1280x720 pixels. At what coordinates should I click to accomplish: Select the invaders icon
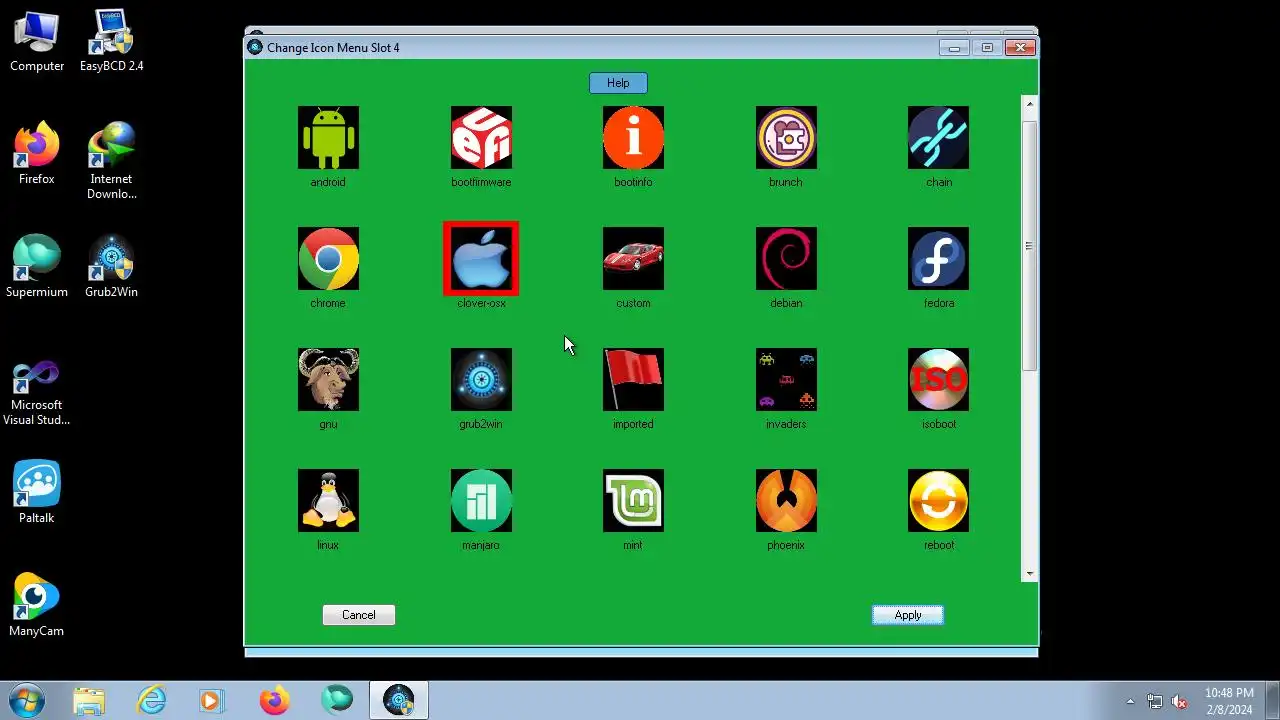[786, 380]
